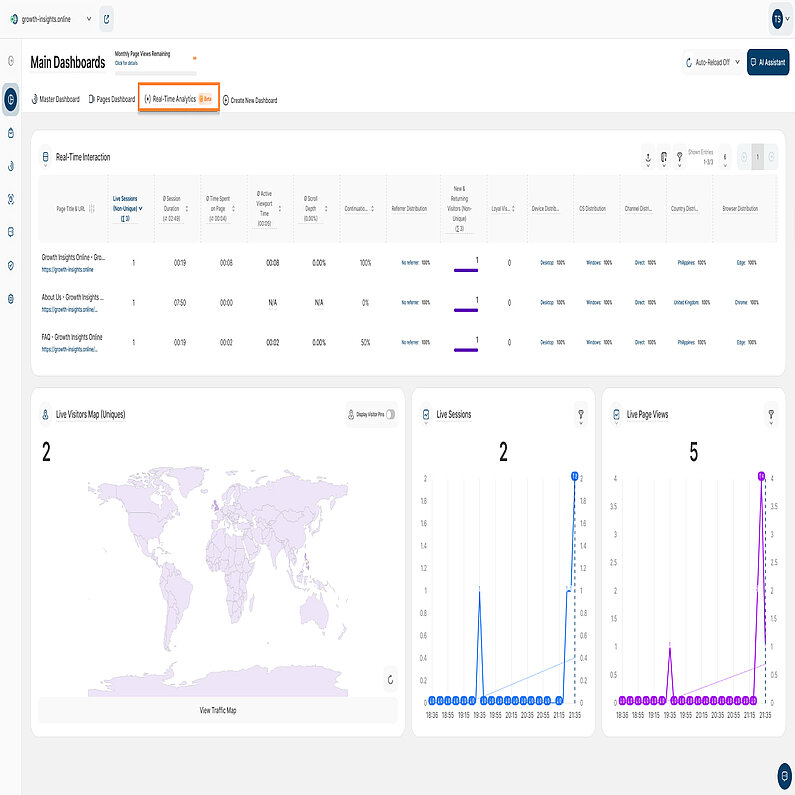Screen dimensions: 795x795
Task: Open the About Us page URL link
Action: pos(69,309)
